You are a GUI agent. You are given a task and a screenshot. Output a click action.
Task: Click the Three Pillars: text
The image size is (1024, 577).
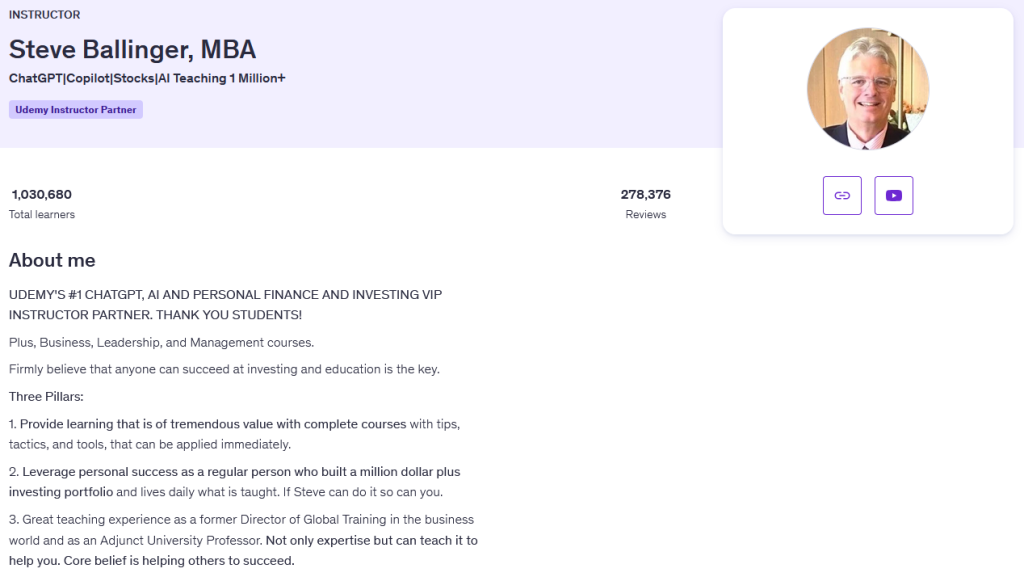pos(46,396)
